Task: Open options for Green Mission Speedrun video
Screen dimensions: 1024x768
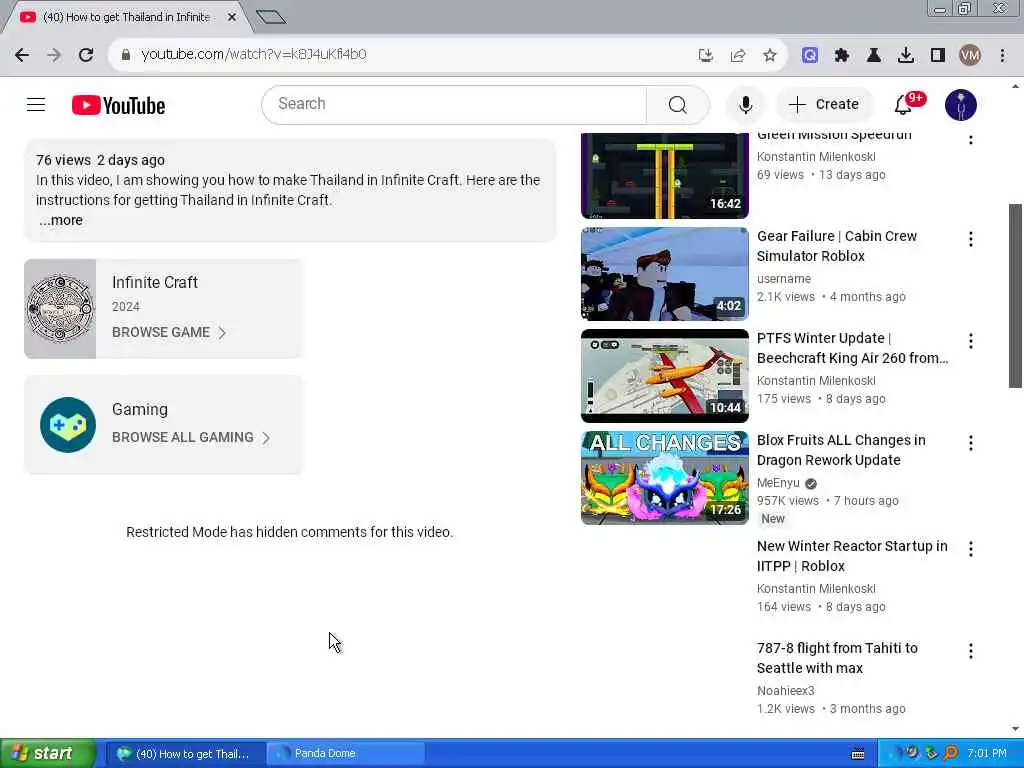Action: tap(970, 138)
